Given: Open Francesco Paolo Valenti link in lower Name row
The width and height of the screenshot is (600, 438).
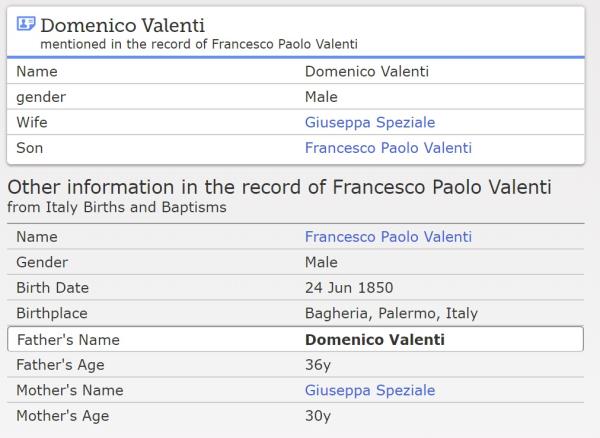Looking at the screenshot, I should [x=388, y=237].
